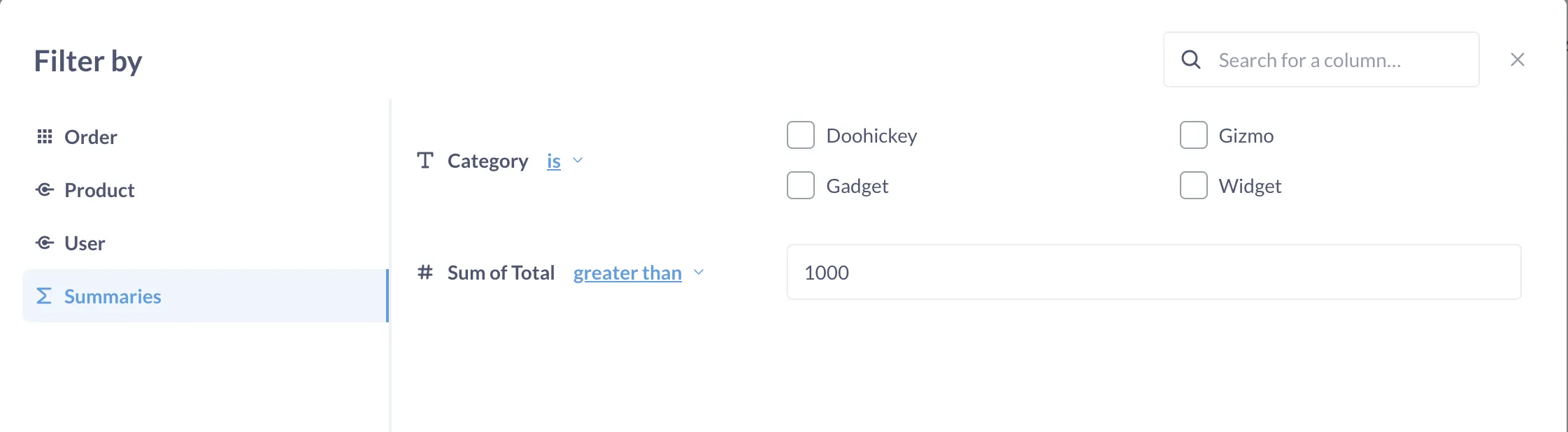Open the Category 'is' operator dropdown
The height and width of the screenshot is (432, 1568).
(554, 161)
